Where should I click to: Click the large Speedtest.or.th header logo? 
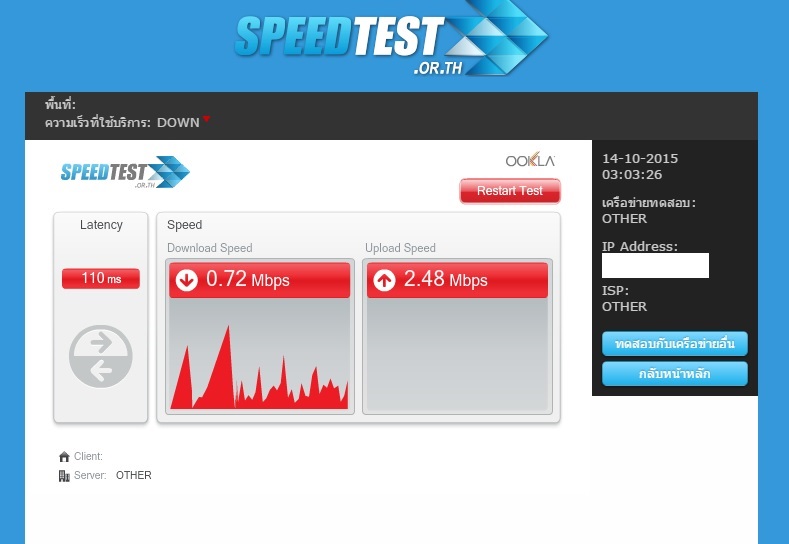tap(391, 38)
